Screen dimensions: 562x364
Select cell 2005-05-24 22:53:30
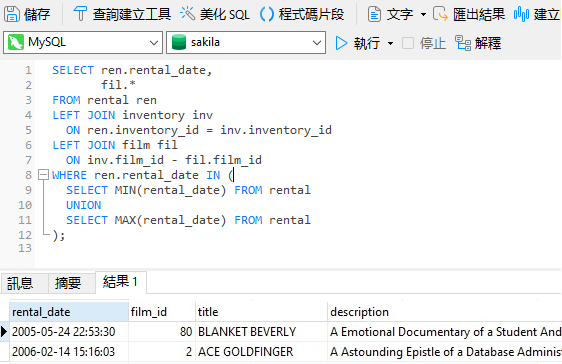click(x=69, y=332)
